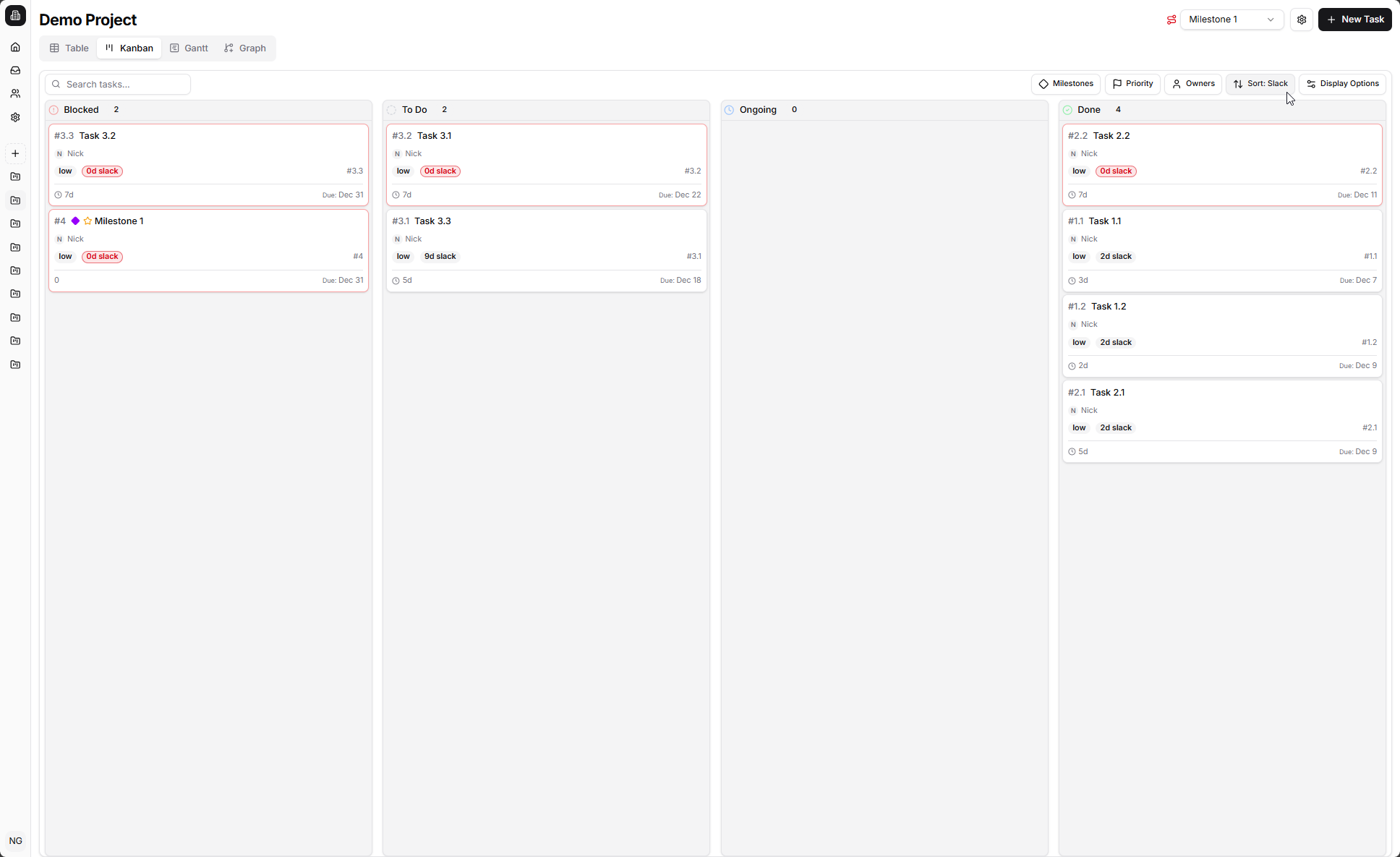Open the home icon in sidebar
This screenshot has width=1400, height=857.
pyautogui.click(x=15, y=47)
